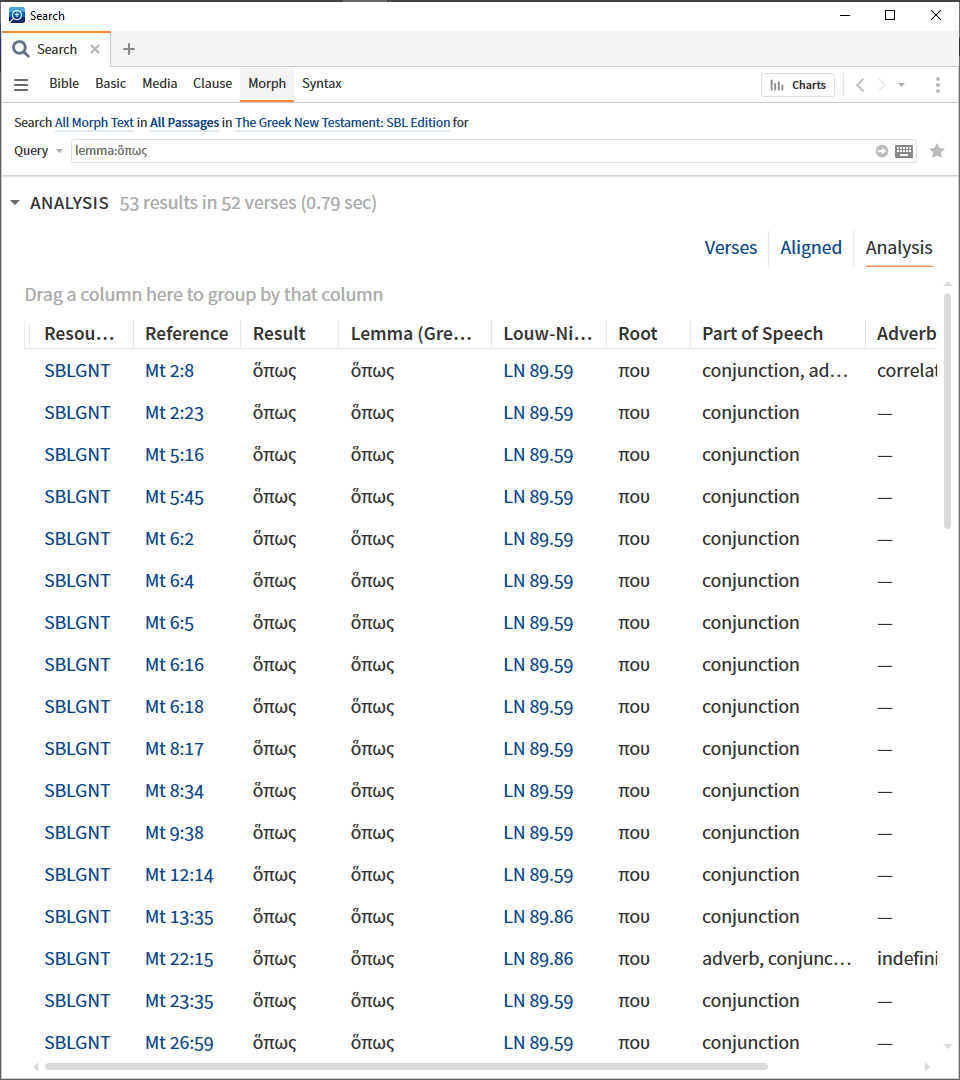This screenshot has width=960, height=1080.
Task: Add a new tab with the plus icon
Action: coord(129,49)
